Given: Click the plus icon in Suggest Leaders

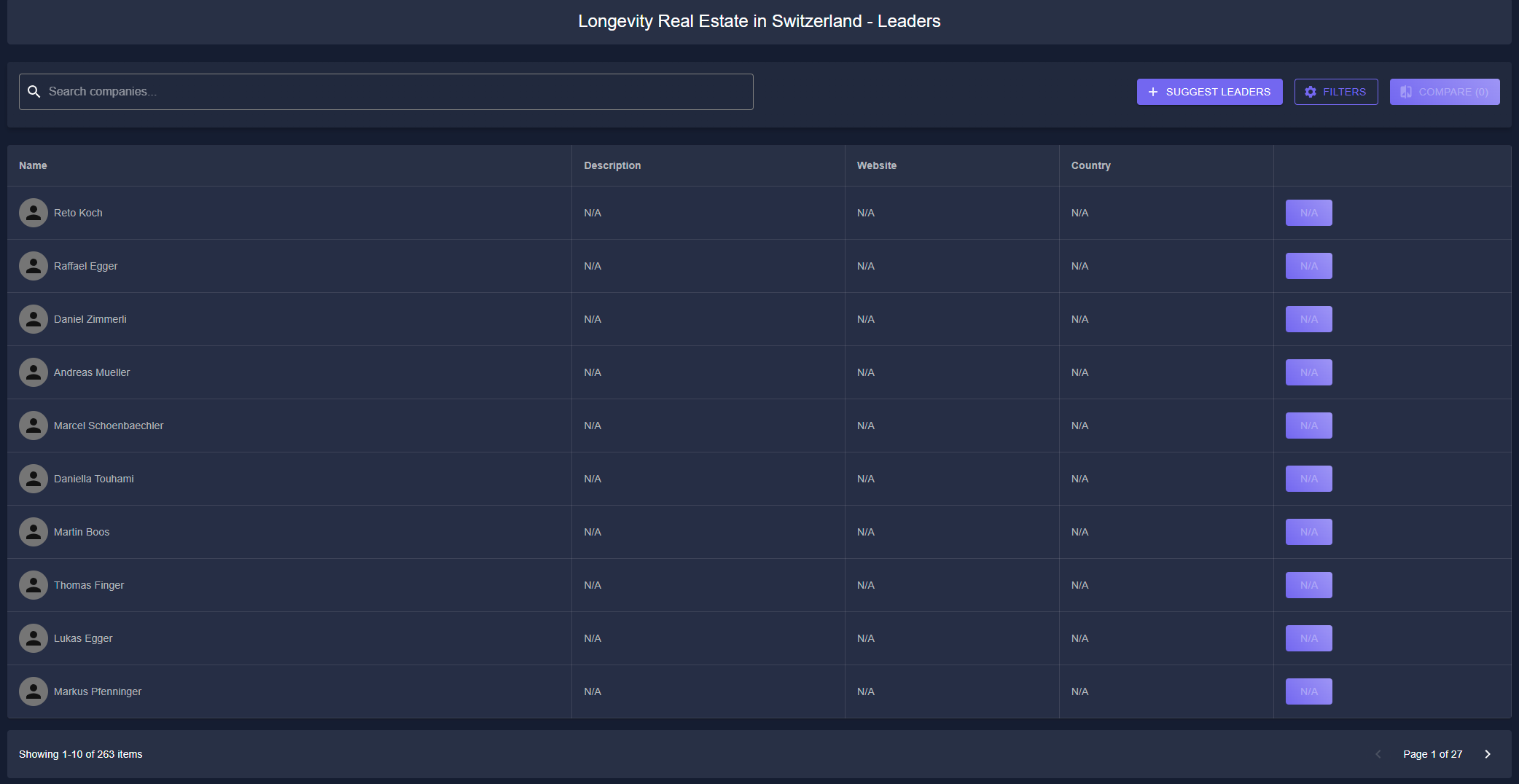Looking at the screenshot, I should [1153, 92].
